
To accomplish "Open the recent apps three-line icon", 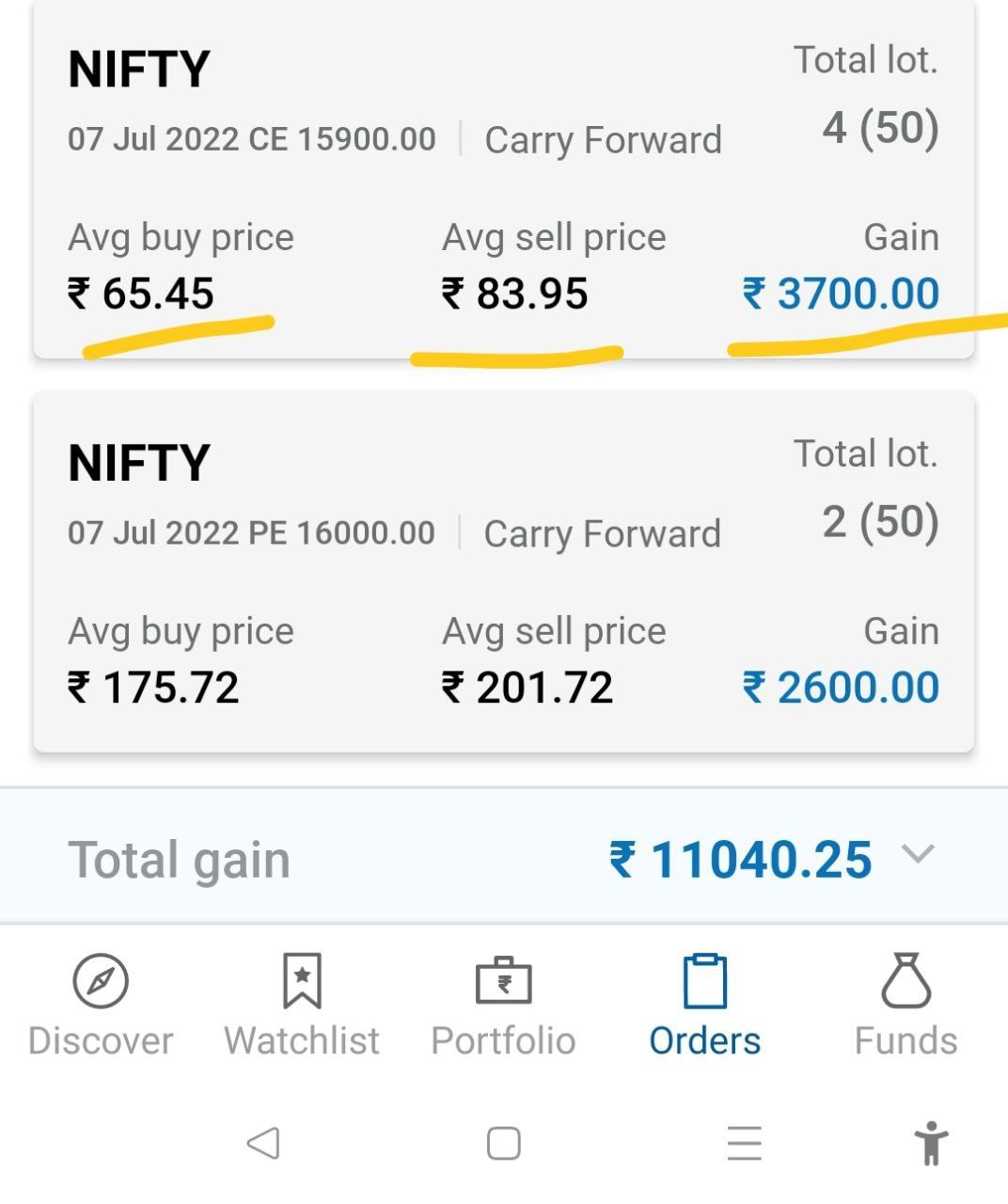I will (x=744, y=1144).
